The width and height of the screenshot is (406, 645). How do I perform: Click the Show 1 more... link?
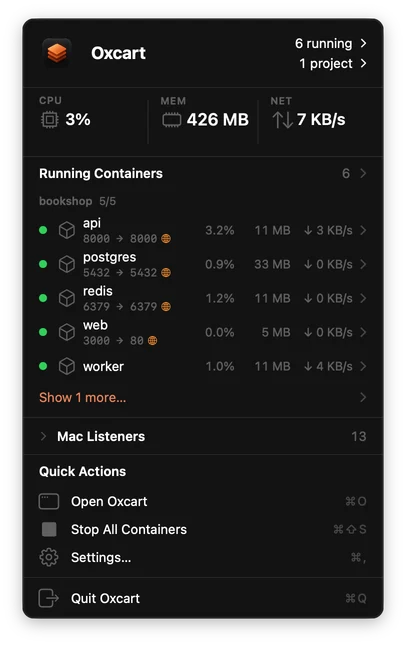[82, 398]
